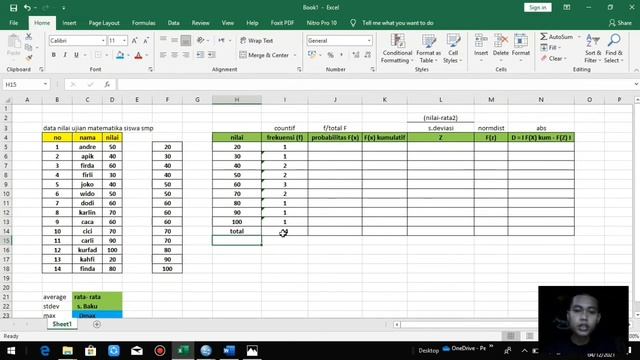Open the File tab
This screenshot has width=640, height=360.
pyautogui.click(x=13, y=23)
